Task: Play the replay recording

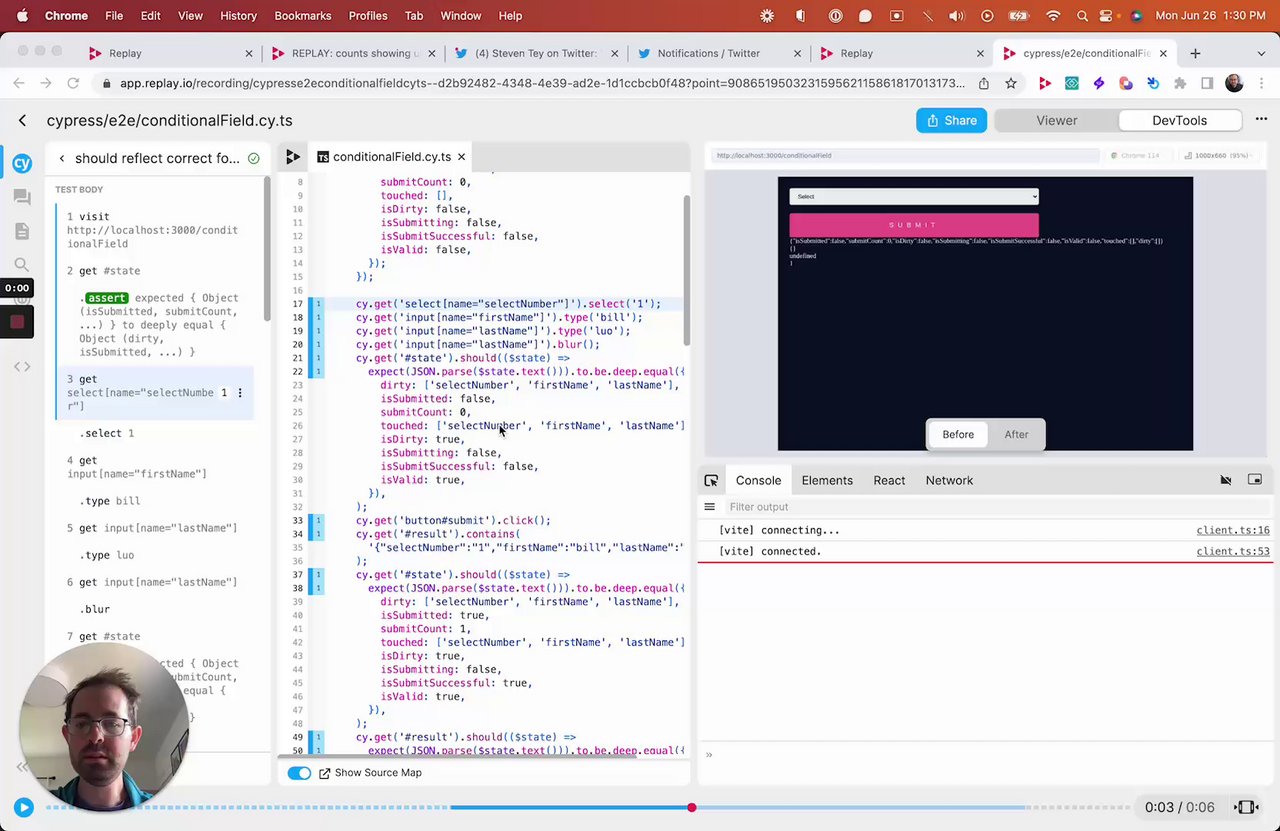Action: (23, 807)
